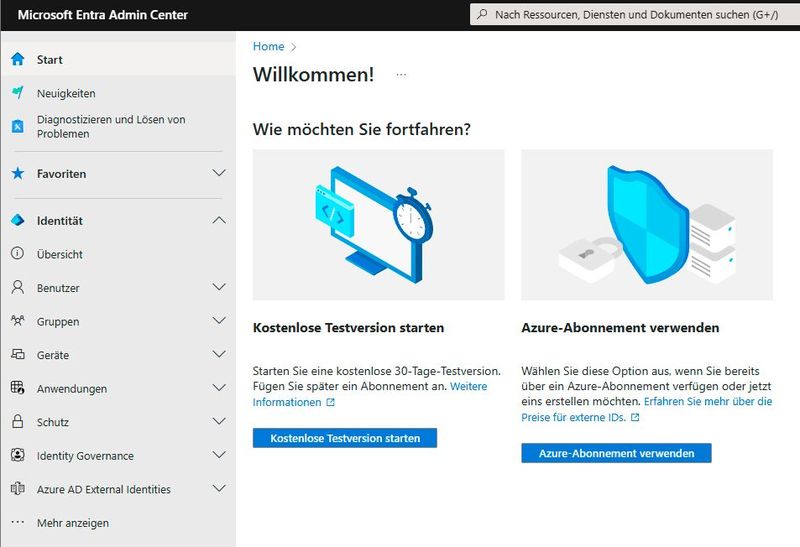Click the Gruppen people icon
Screen dimensions: 800x547
17,321
